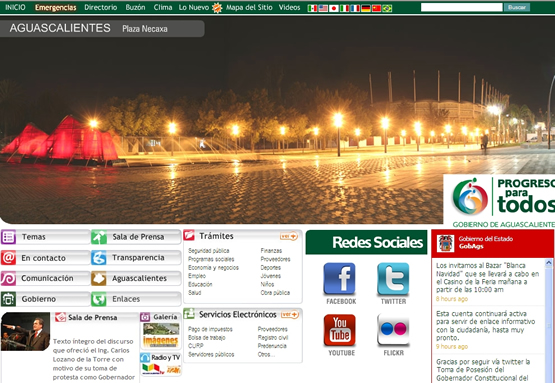Open the Salud link
This screenshot has width=555, height=383.
(195, 293)
